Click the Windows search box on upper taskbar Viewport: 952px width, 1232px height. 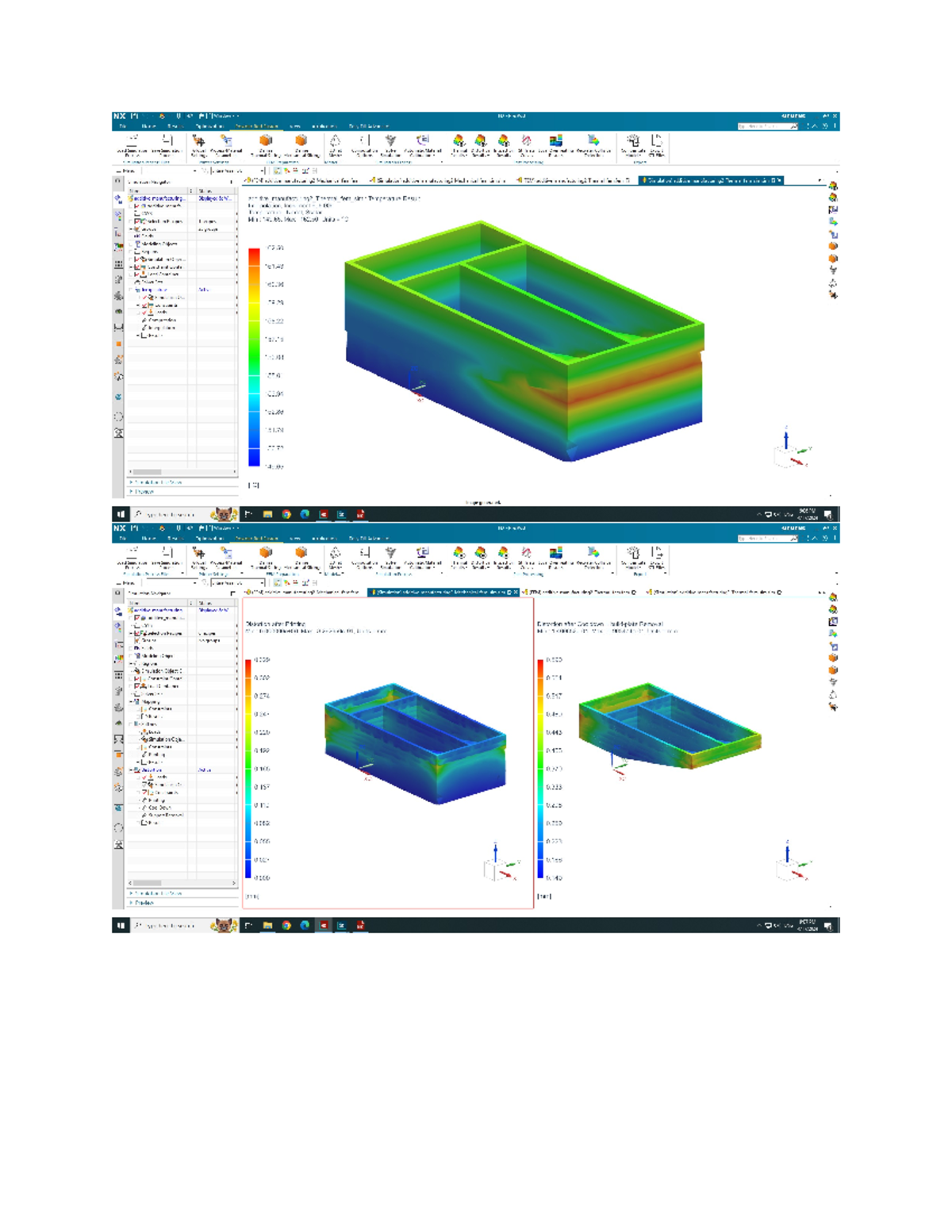click(171, 514)
